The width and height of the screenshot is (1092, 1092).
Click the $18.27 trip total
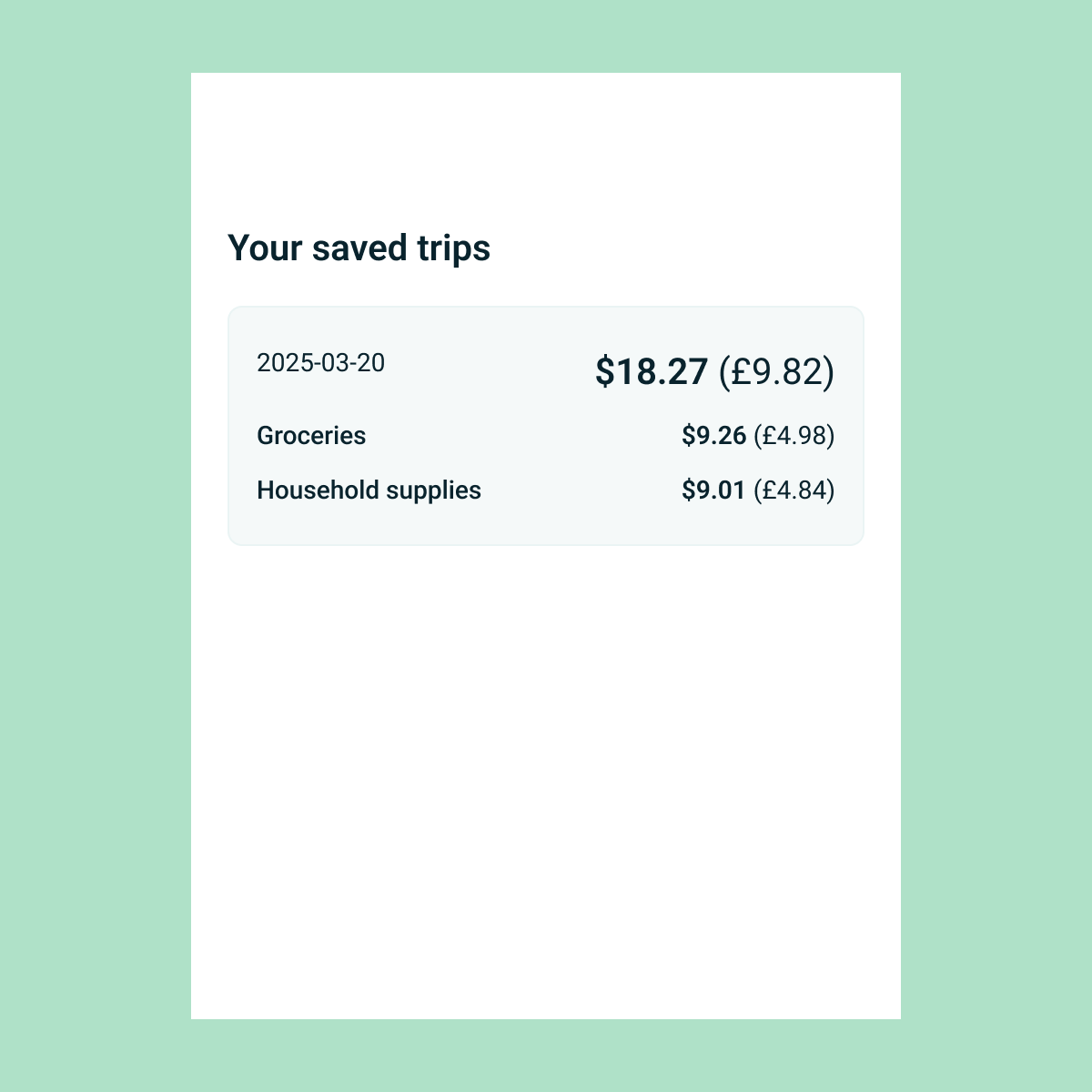(652, 371)
